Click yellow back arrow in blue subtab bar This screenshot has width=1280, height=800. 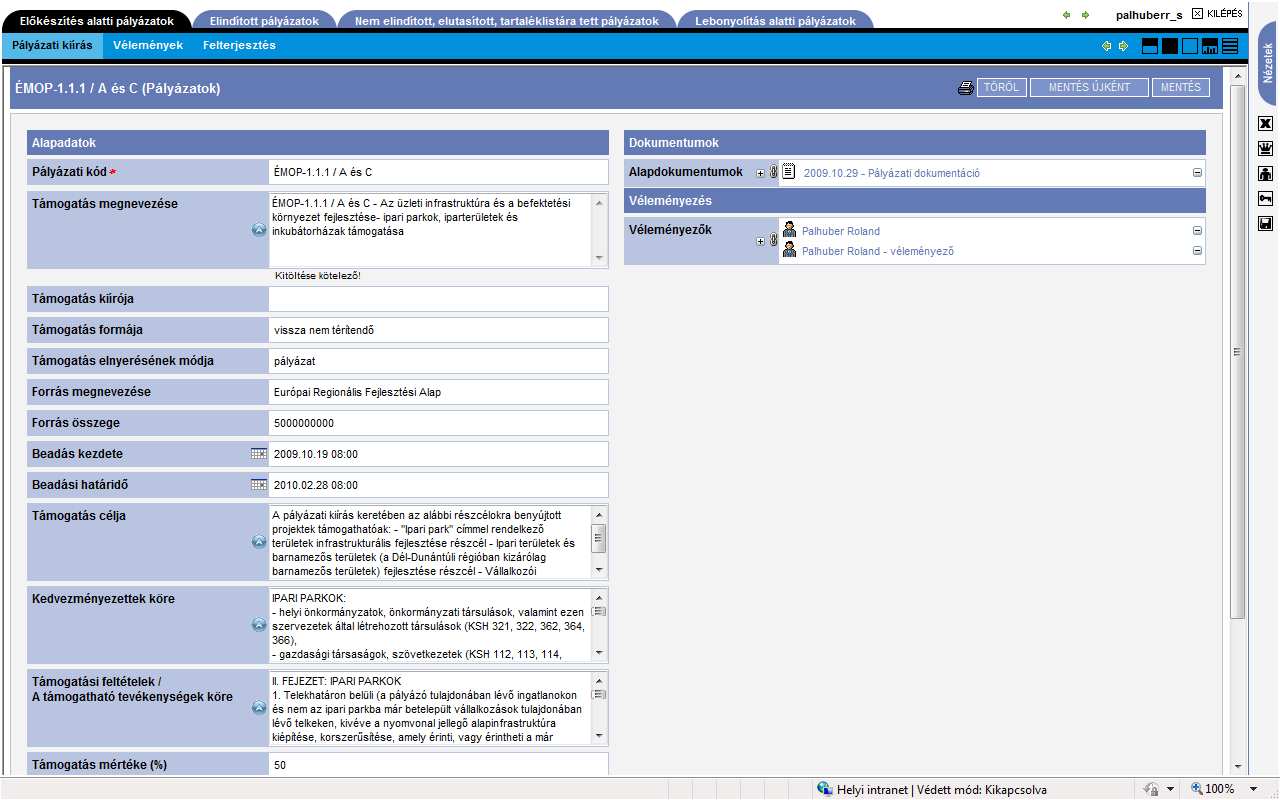coord(1107,46)
